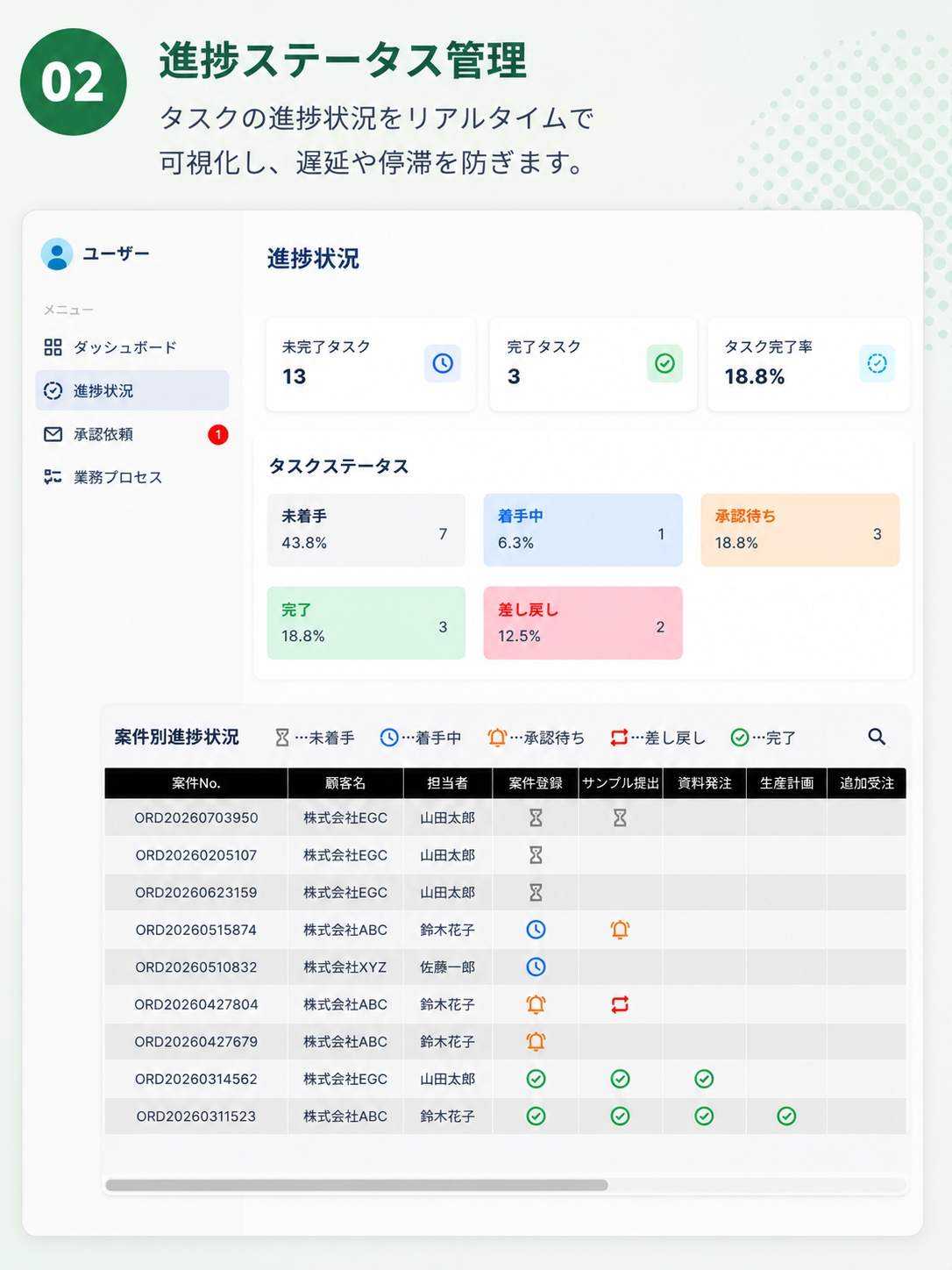Click 案件登録 bell icon for ORD20260427804
The height and width of the screenshot is (1270, 952).
tap(536, 1004)
